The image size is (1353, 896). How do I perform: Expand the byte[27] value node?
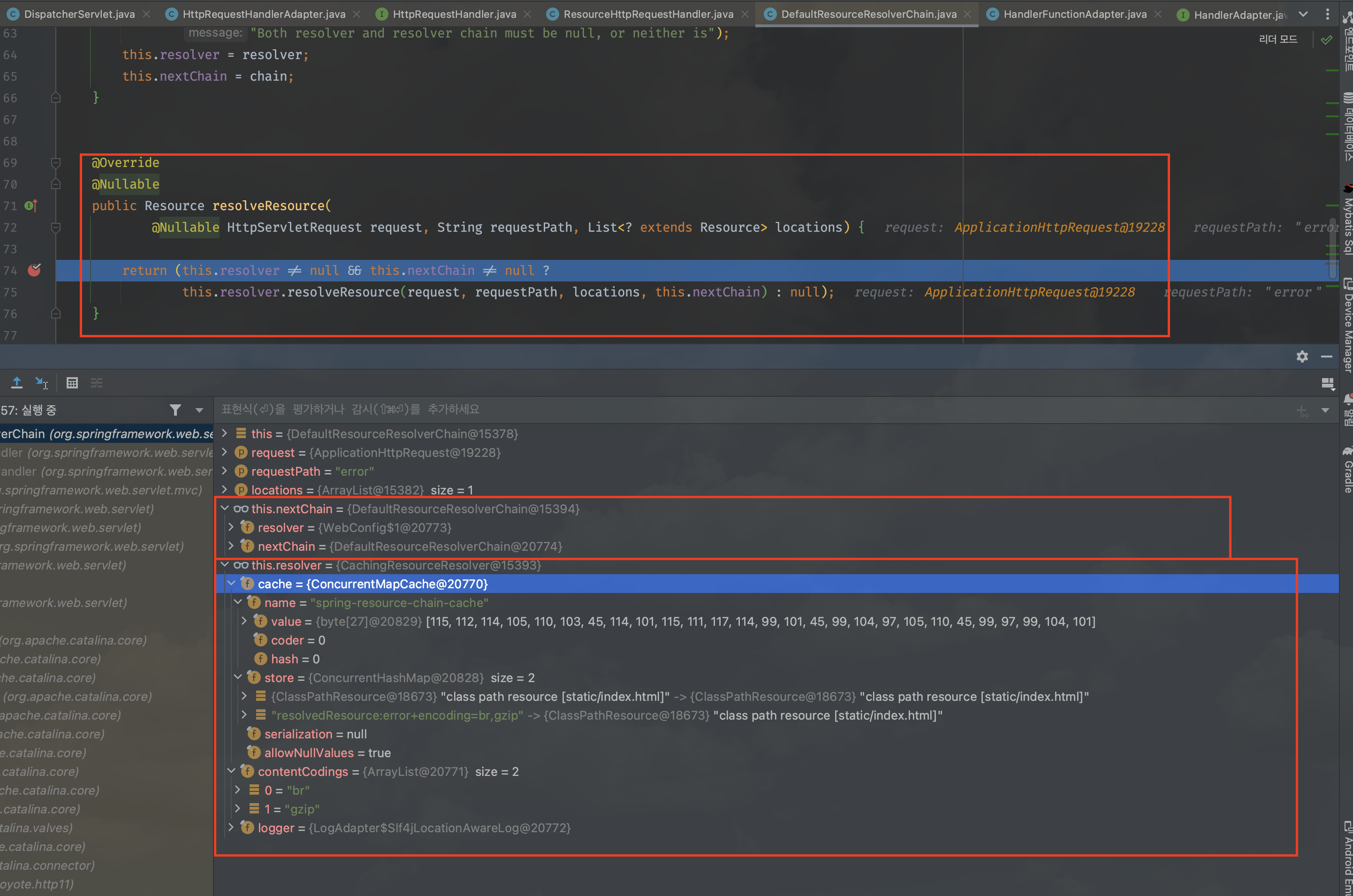tap(244, 621)
